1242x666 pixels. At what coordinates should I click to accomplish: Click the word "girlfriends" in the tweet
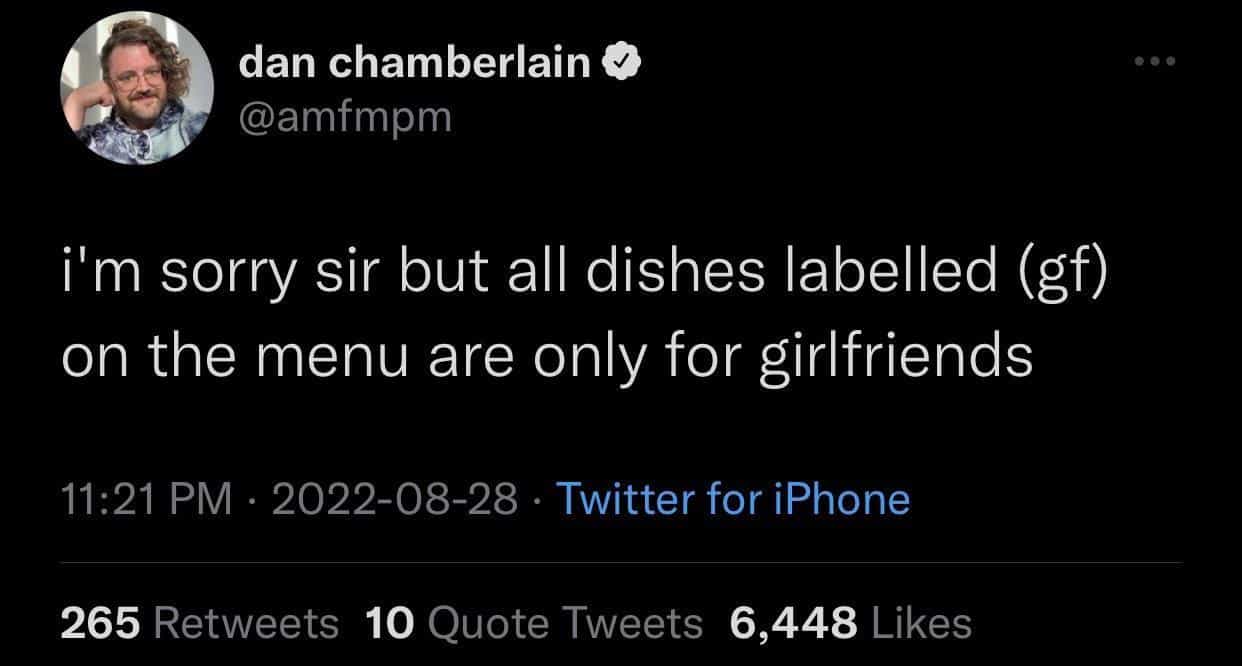[x=898, y=355]
